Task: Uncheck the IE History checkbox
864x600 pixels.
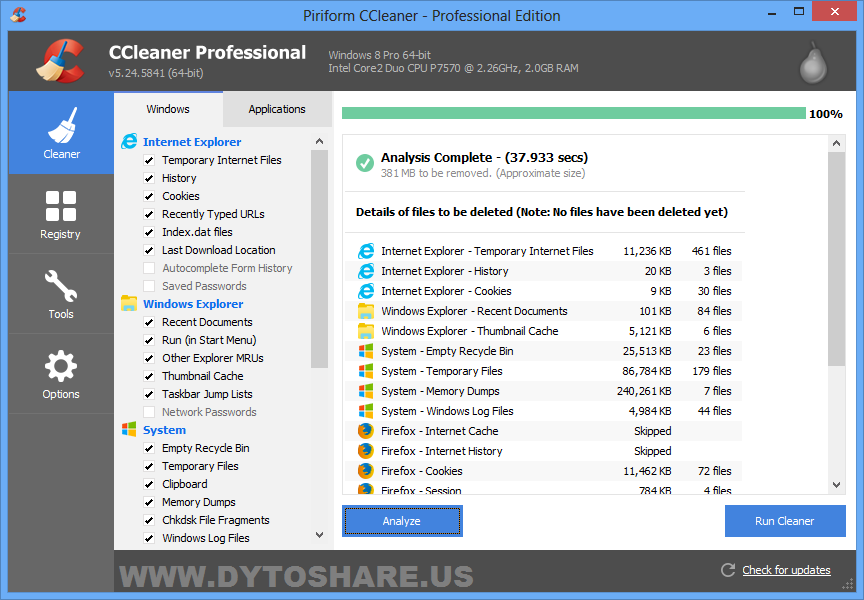Action: (x=149, y=179)
